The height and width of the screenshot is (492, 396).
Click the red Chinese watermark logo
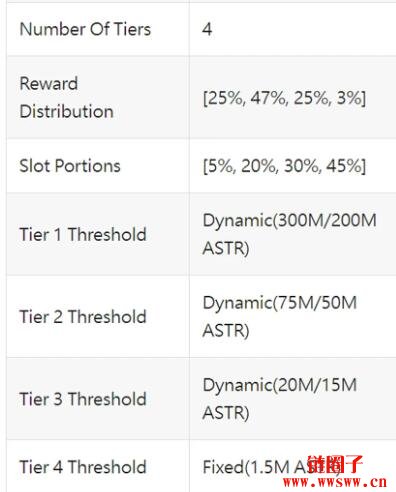pyautogui.click(x=334, y=464)
